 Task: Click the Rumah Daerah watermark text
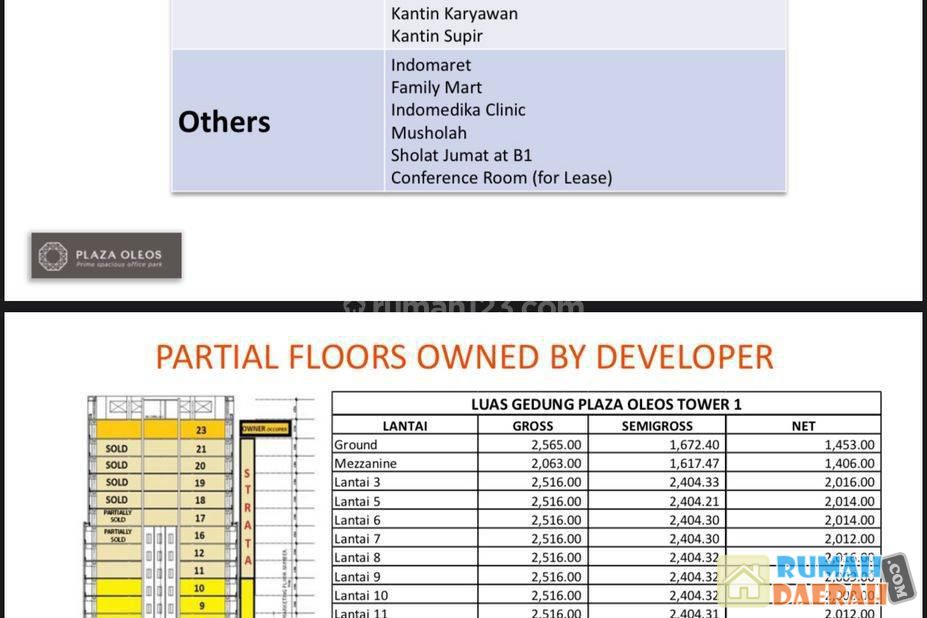click(x=828, y=581)
